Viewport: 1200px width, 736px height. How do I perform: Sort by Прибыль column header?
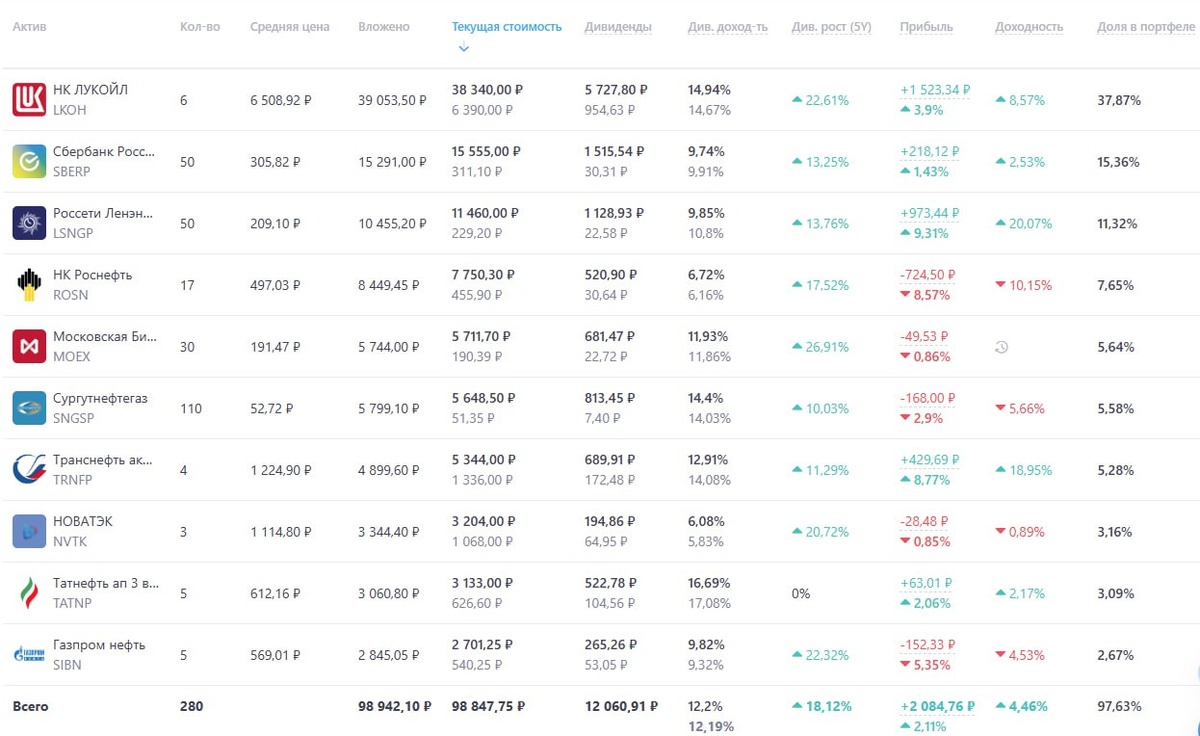tap(926, 27)
